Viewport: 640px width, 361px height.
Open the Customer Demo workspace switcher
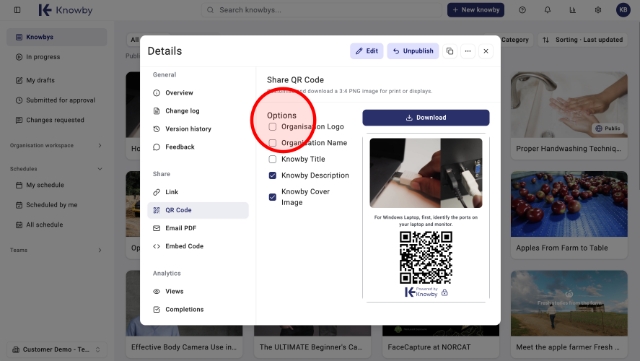57,350
